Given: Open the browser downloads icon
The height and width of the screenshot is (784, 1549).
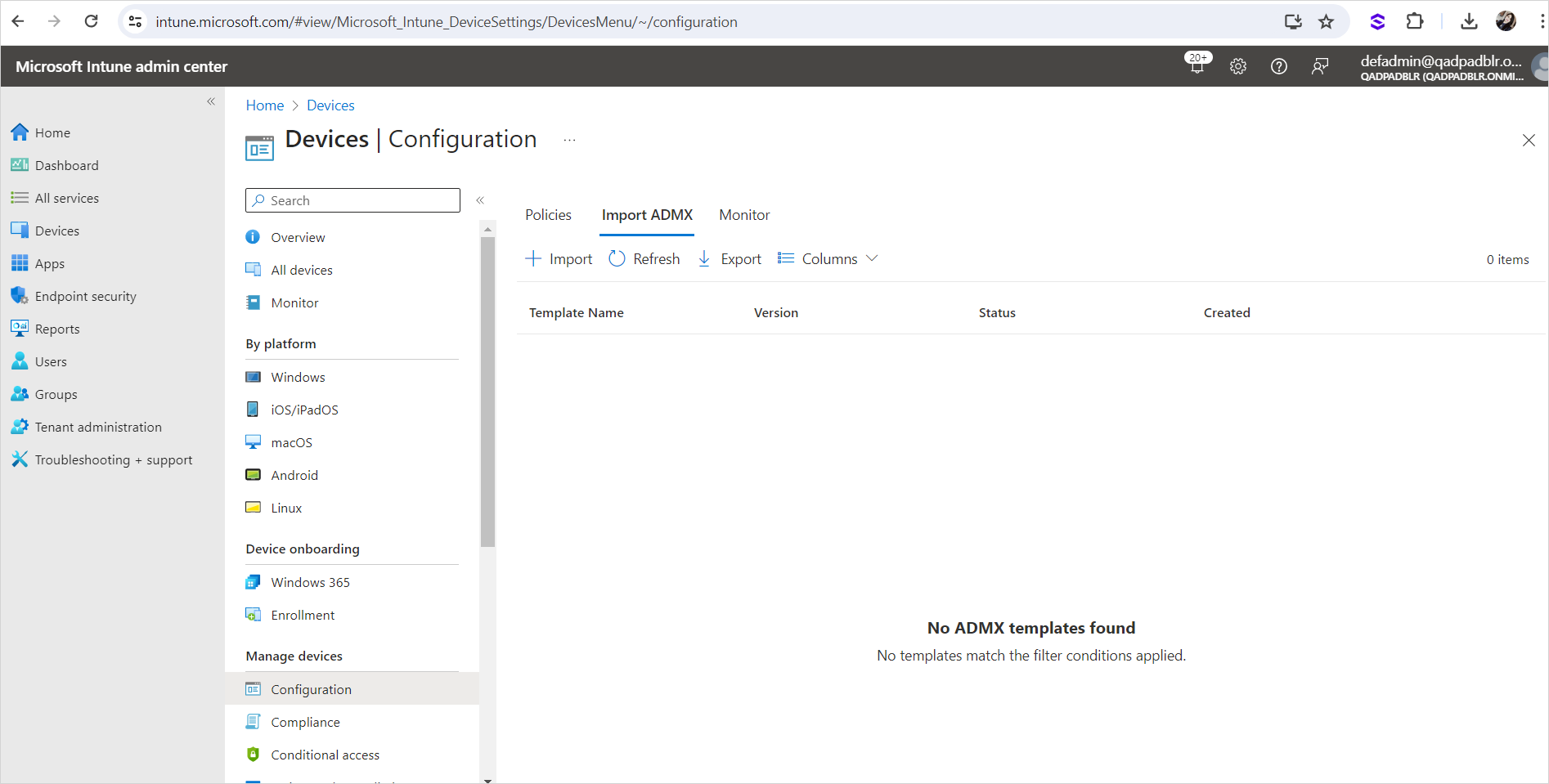Looking at the screenshot, I should (1469, 22).
